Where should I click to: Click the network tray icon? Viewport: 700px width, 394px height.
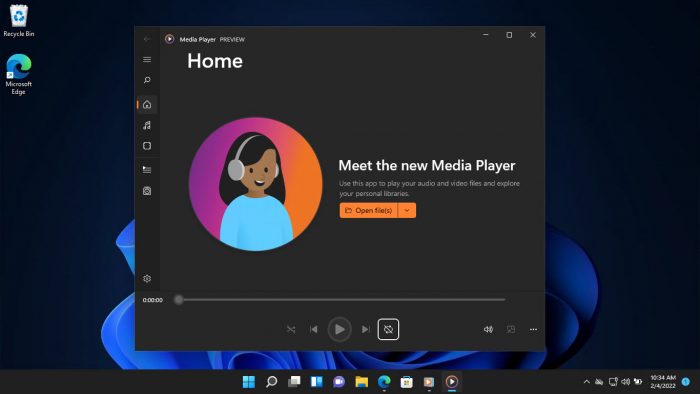pyautogui.click(x=613, y=382)
